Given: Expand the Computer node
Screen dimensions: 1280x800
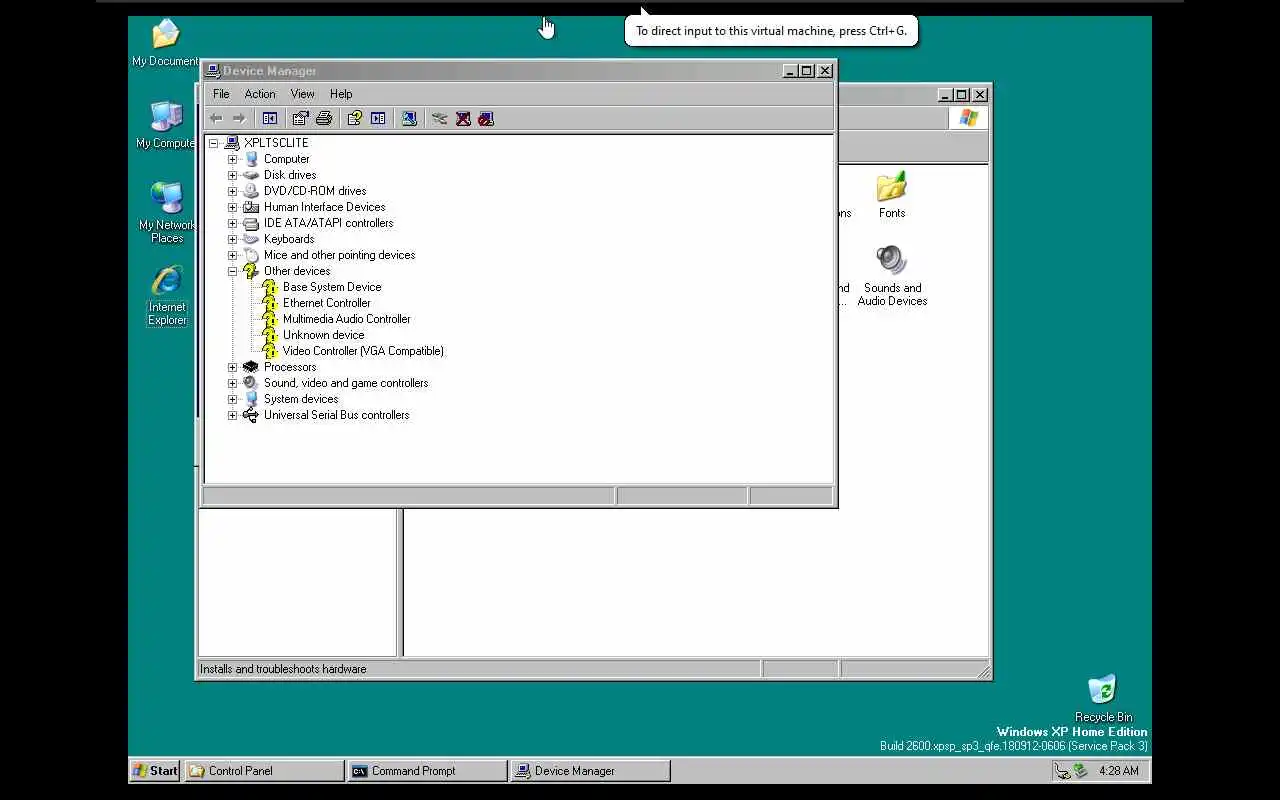Looking at the screenshot, I should coord(232,159).
